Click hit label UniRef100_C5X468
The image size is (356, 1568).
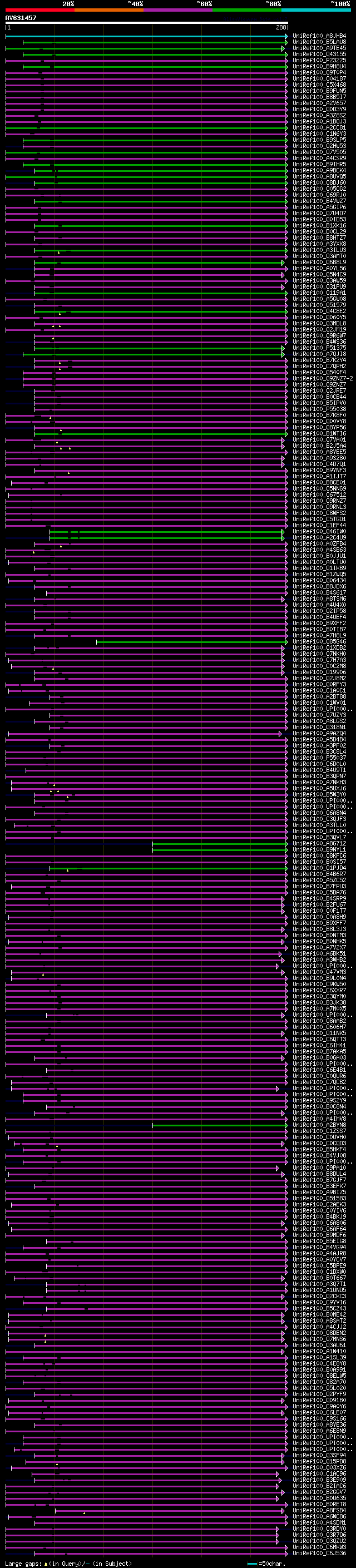click(319, 85)
